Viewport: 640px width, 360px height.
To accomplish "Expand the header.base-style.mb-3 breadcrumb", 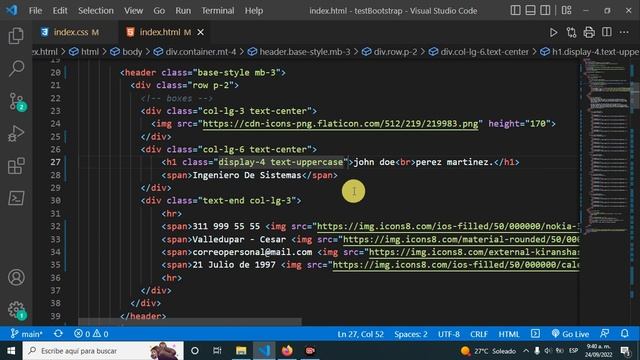I will (x=300, y=52).
